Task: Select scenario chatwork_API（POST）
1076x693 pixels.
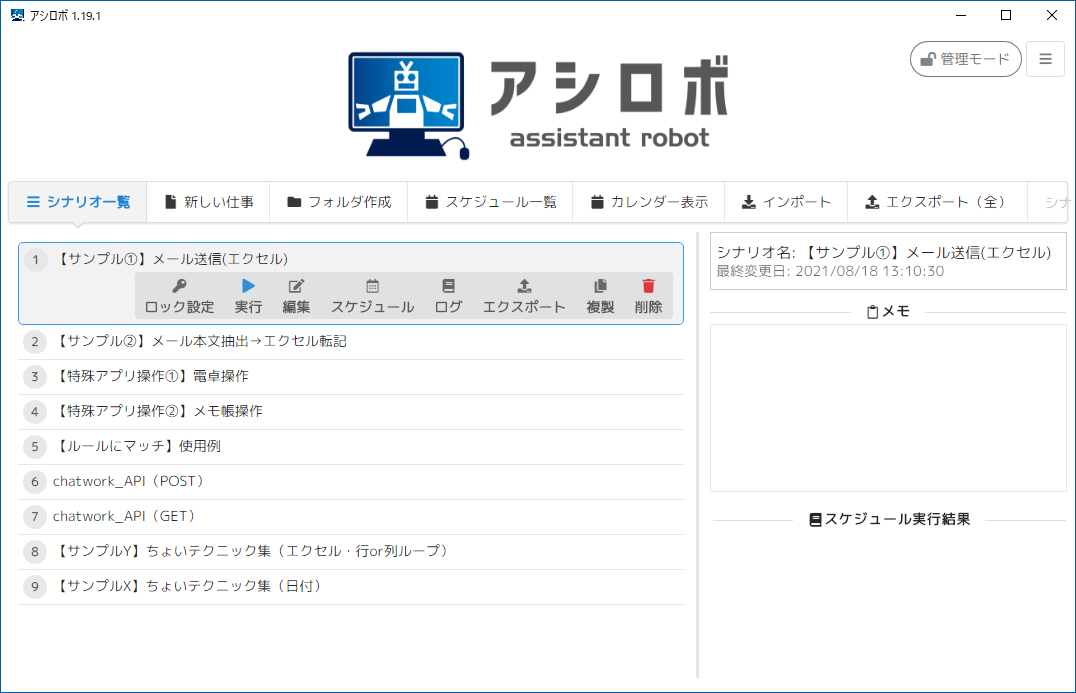Action: (351, 482)
